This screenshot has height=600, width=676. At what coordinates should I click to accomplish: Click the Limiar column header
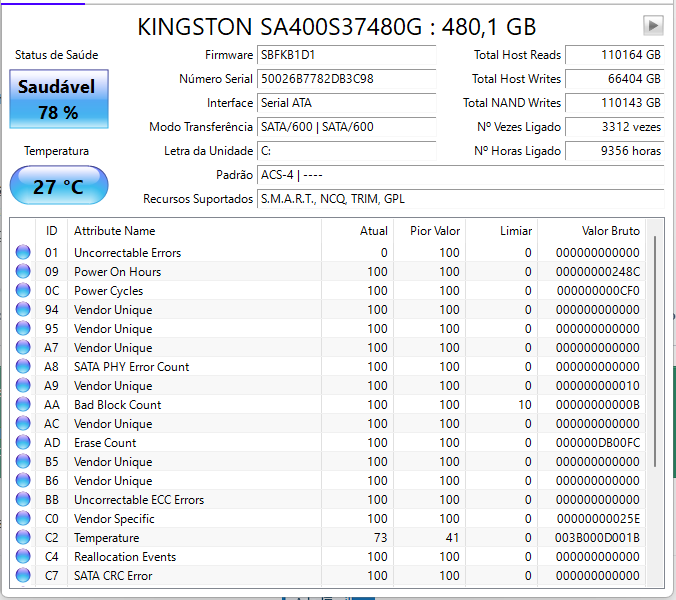point(501,231)
